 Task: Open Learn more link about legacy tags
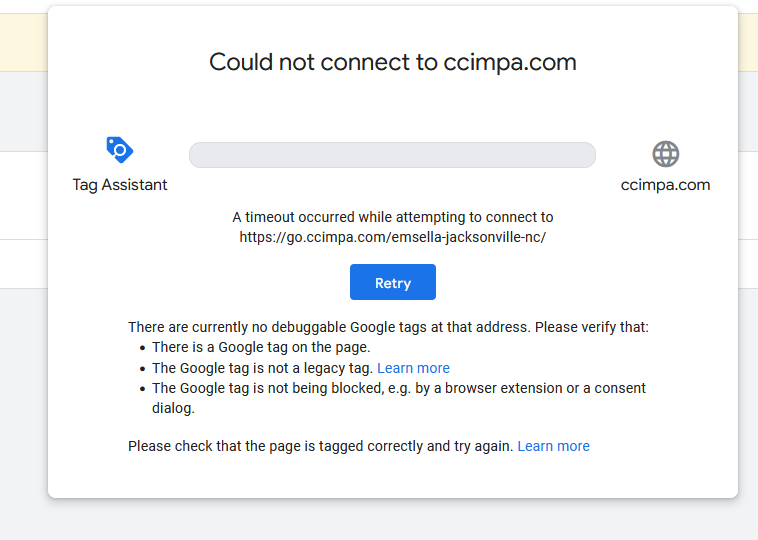click(x=413, y=368)
